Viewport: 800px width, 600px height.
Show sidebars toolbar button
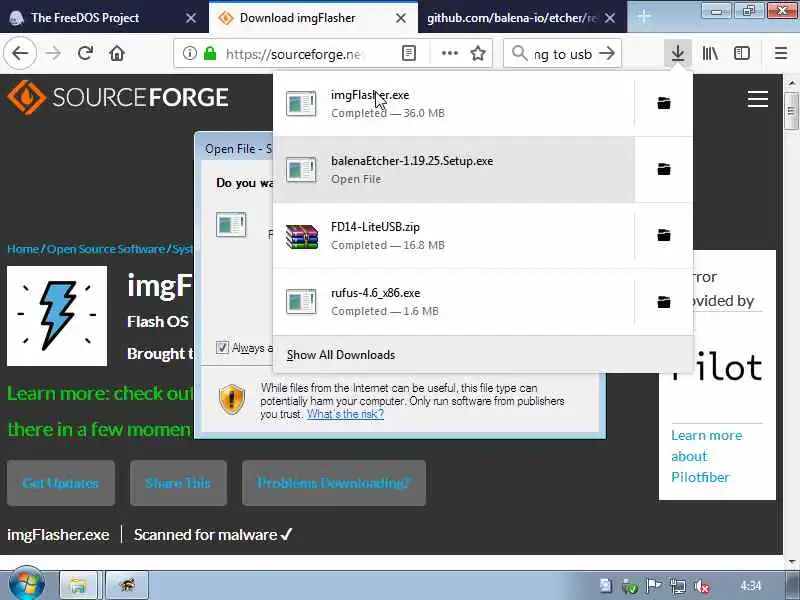pos(742,53)
